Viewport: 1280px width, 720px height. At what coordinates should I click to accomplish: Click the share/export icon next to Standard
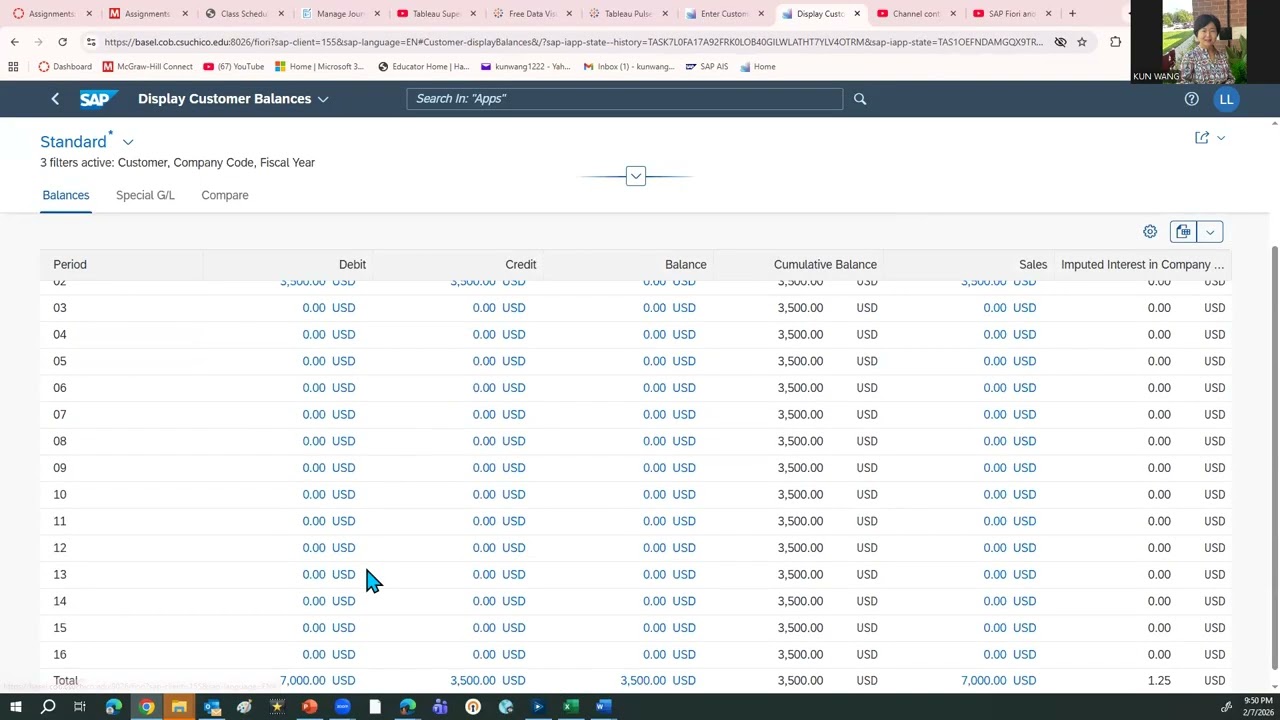(x=1202, y=137)
